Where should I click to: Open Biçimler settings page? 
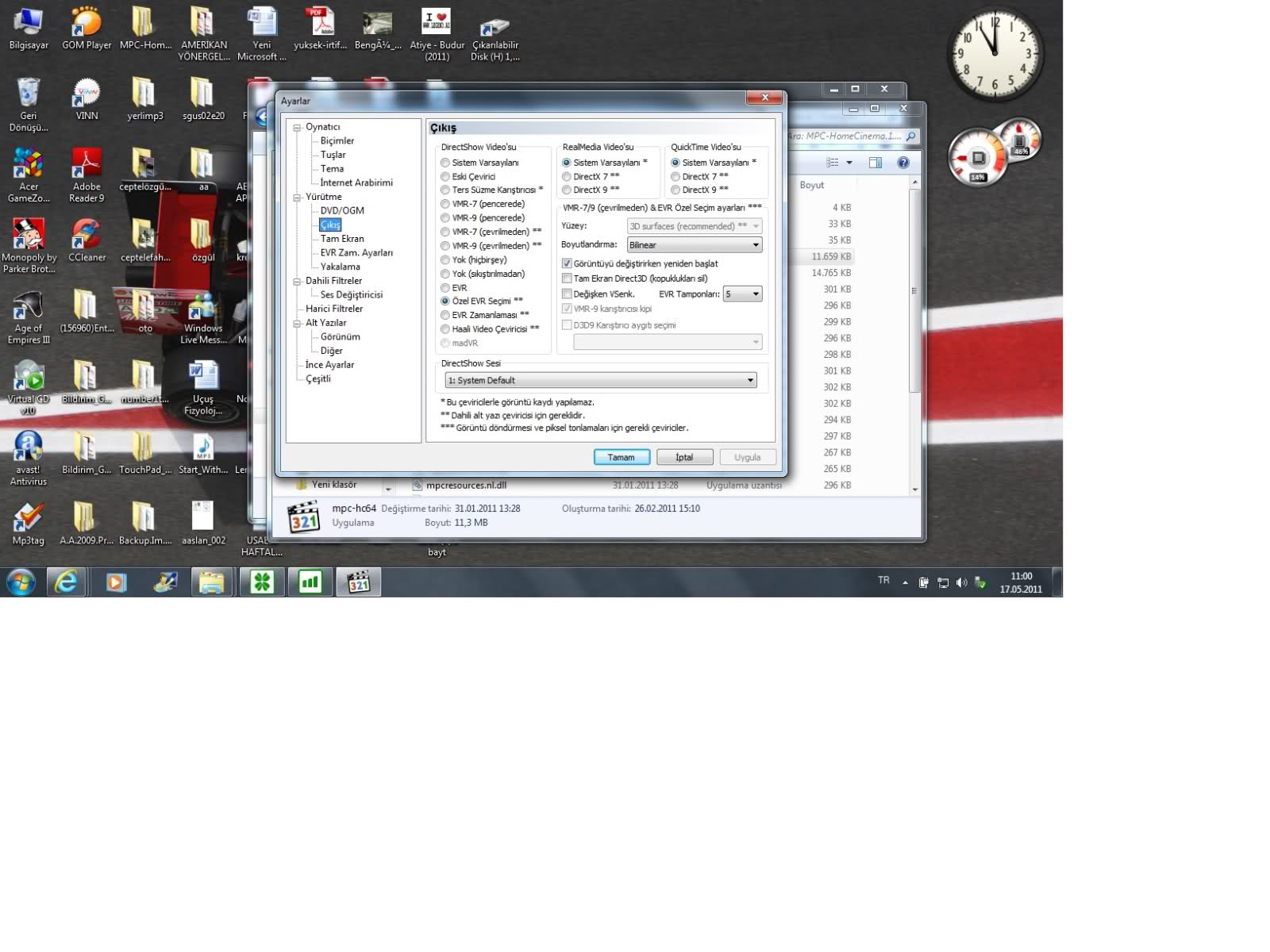point(337,141)
